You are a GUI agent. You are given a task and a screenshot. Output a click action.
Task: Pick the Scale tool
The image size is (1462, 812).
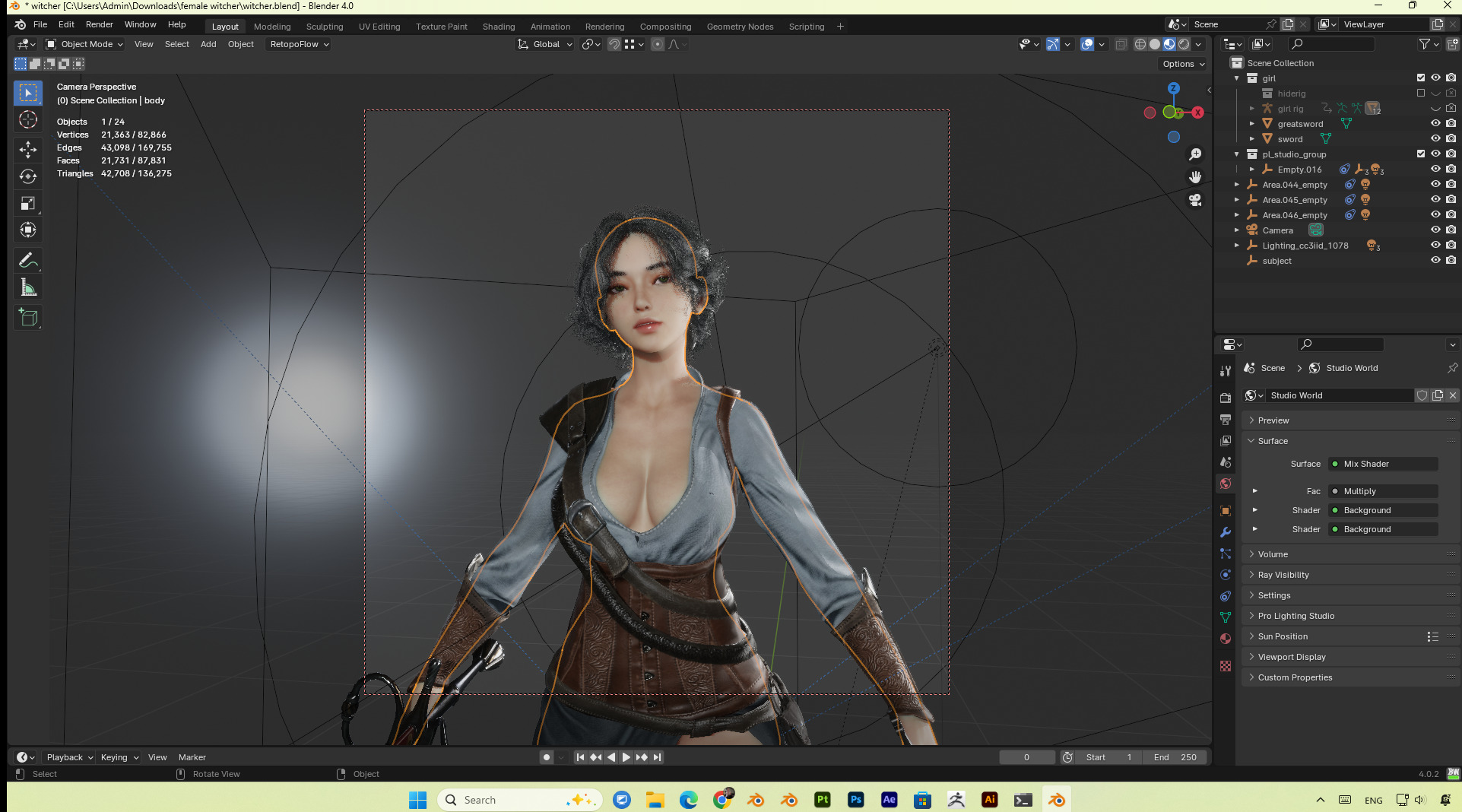point(28,203)
